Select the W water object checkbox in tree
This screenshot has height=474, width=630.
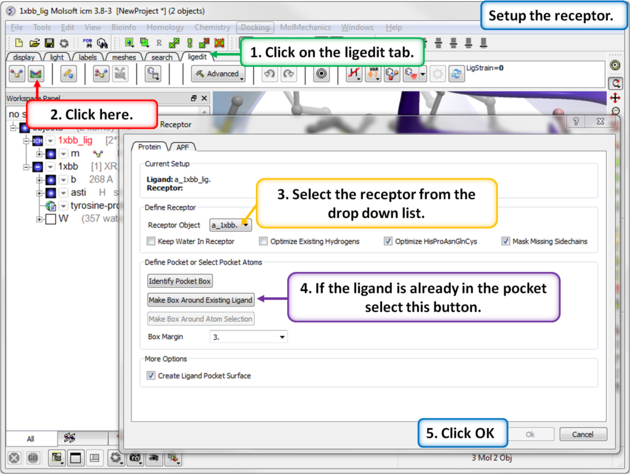click(49, 218)
